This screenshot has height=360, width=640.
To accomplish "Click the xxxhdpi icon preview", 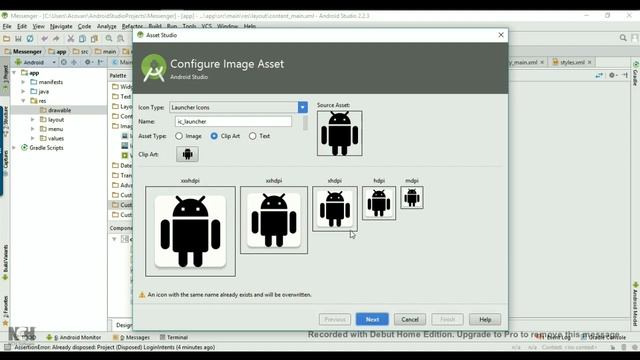I will [190, 231].
